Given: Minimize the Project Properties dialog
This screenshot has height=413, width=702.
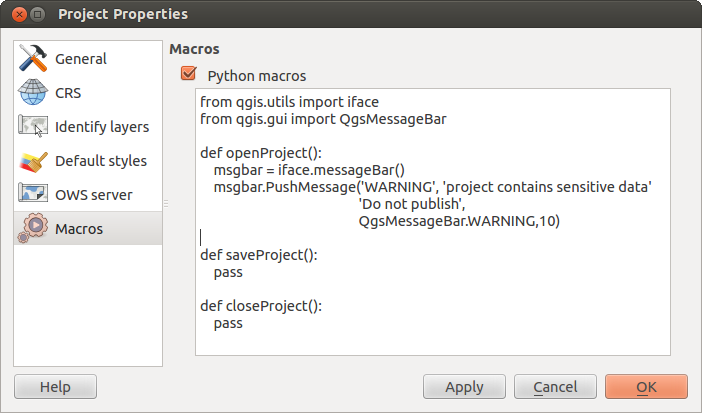Looking at the screenshot, I should coord(36,15).
